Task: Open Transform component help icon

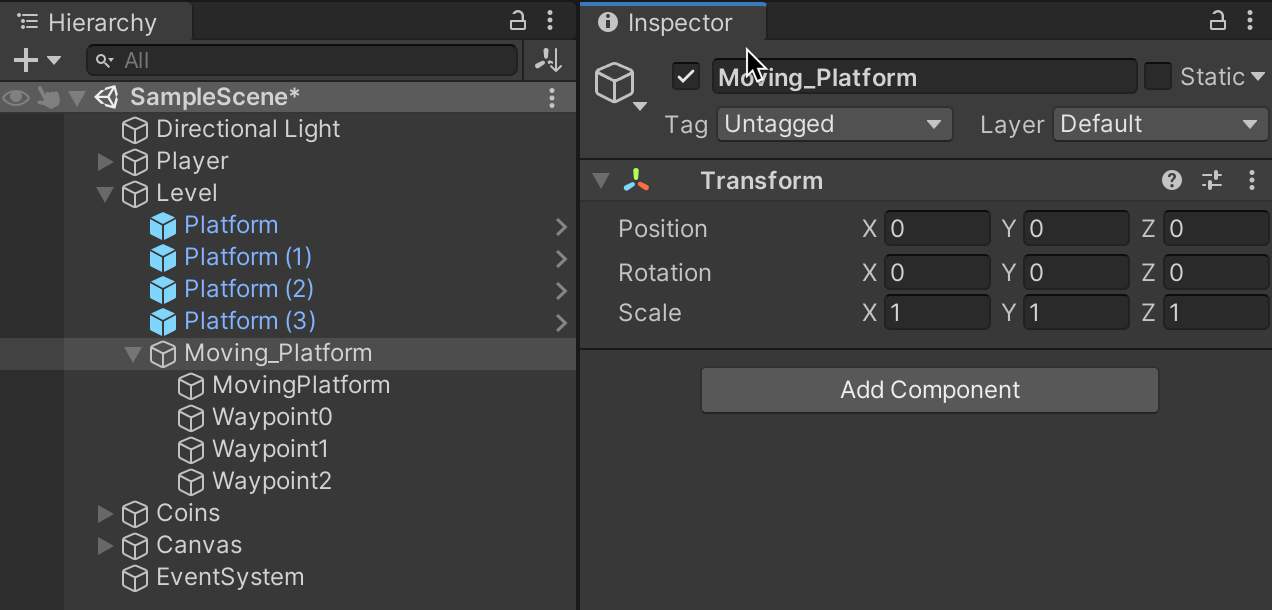Action: pyautogui.click(x=1172, y=180)
